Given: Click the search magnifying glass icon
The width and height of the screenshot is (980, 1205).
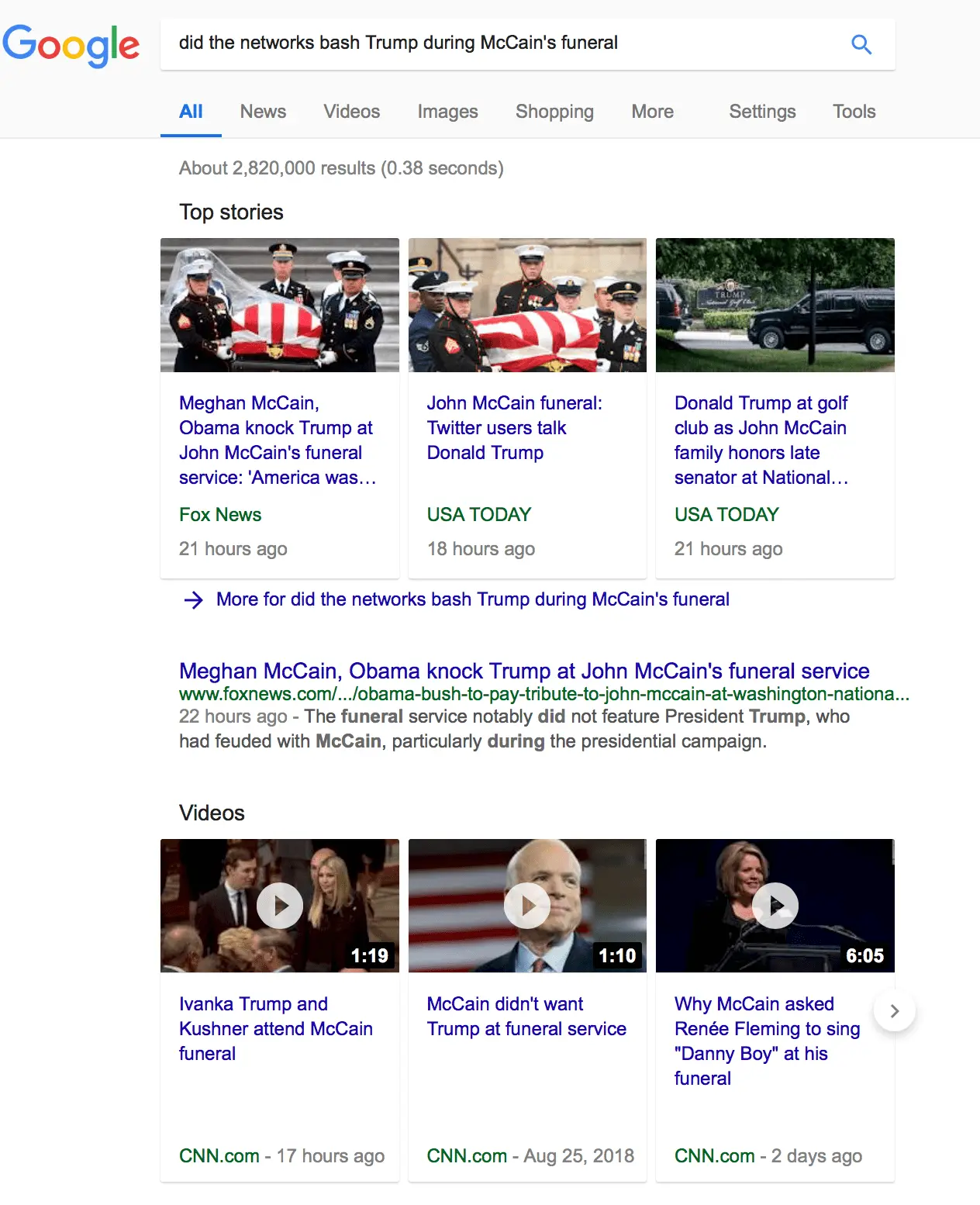Looking at the screenshot, I should click(861, 44).
